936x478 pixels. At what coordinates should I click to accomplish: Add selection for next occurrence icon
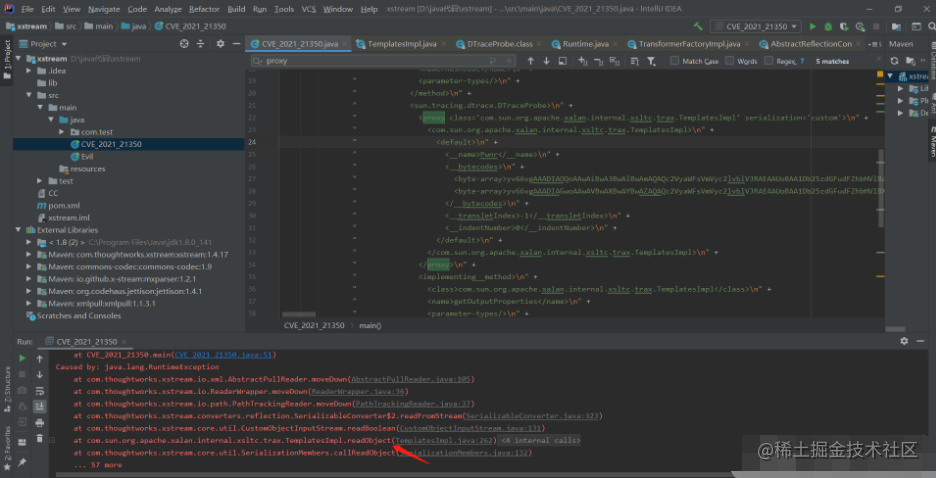click(583, 61)
